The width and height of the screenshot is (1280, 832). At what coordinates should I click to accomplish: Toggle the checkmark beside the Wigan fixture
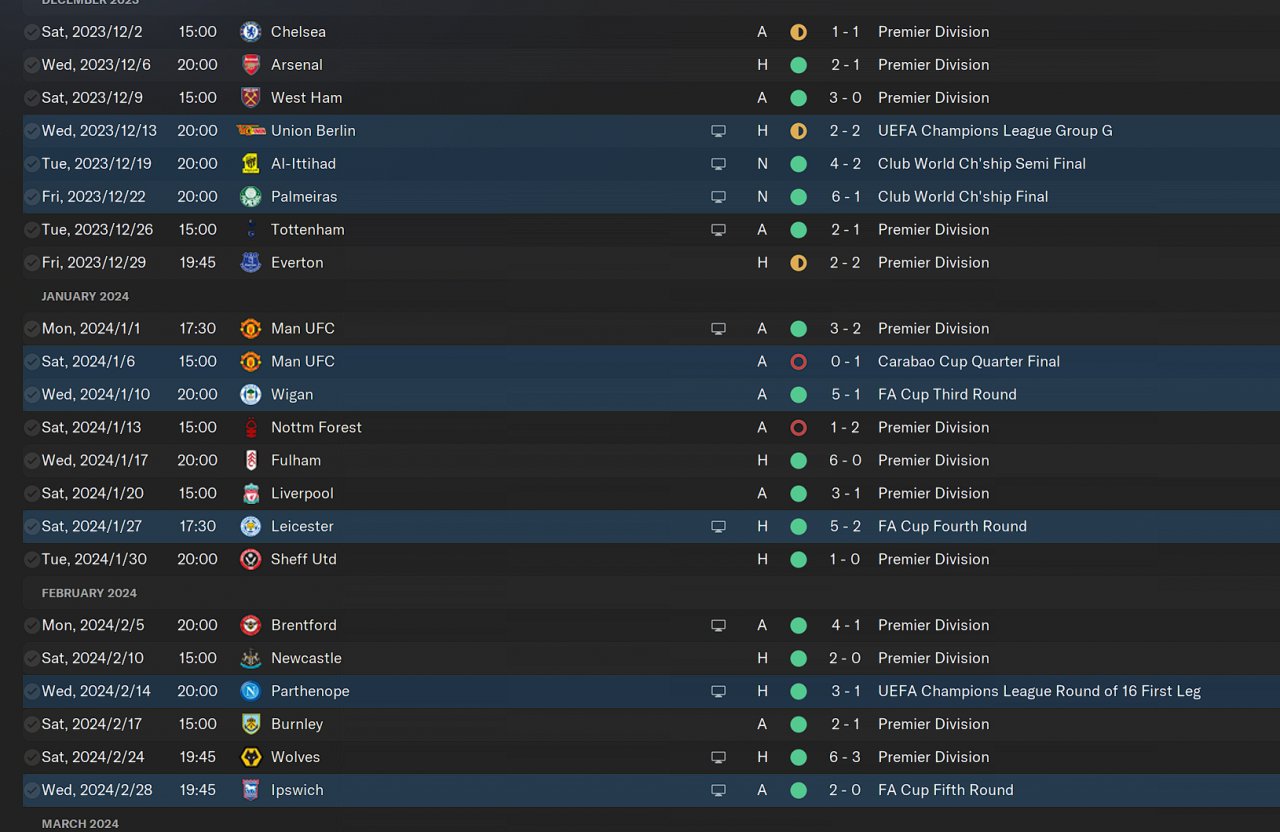pos(32,395)
